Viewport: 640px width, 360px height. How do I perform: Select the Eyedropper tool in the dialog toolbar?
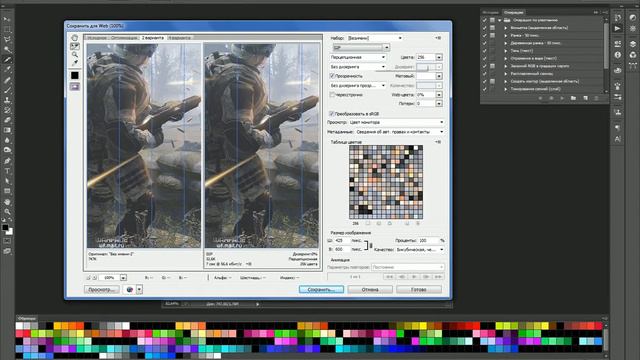75,63
